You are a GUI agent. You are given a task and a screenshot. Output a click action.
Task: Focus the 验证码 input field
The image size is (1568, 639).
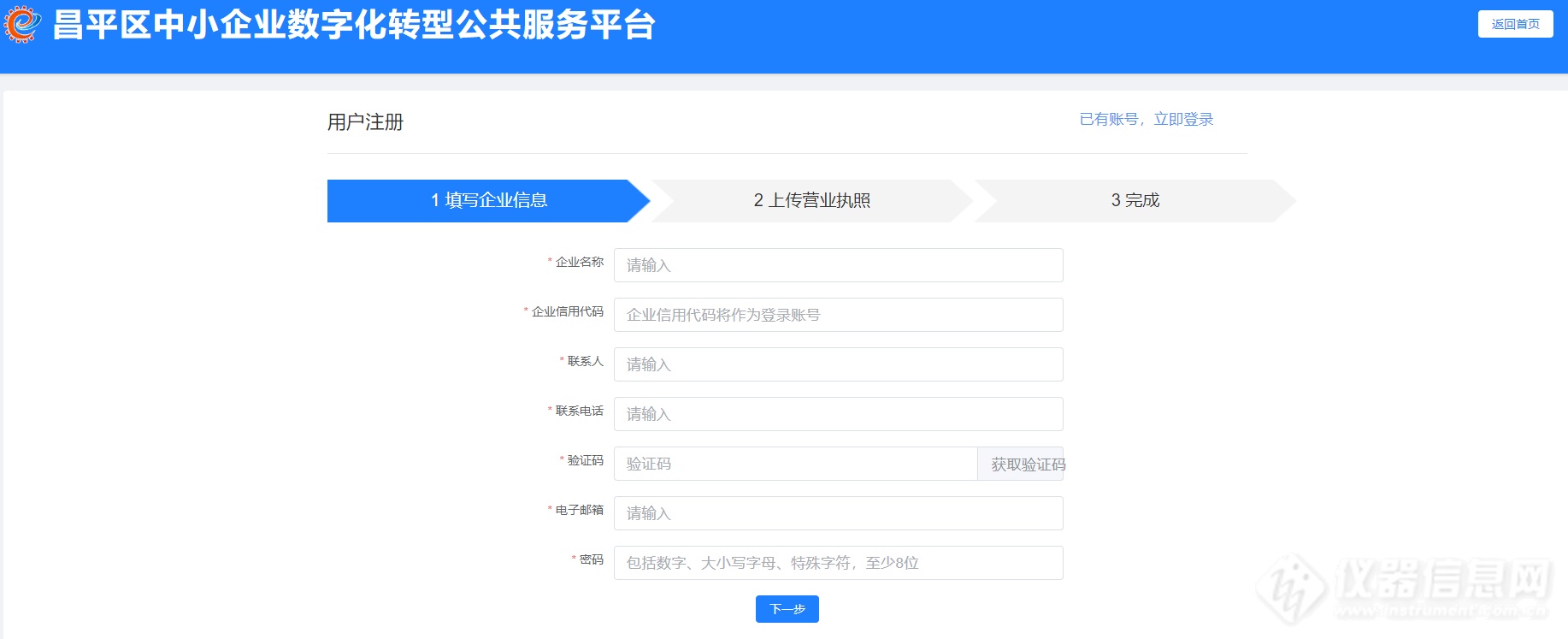pos(796,464)
